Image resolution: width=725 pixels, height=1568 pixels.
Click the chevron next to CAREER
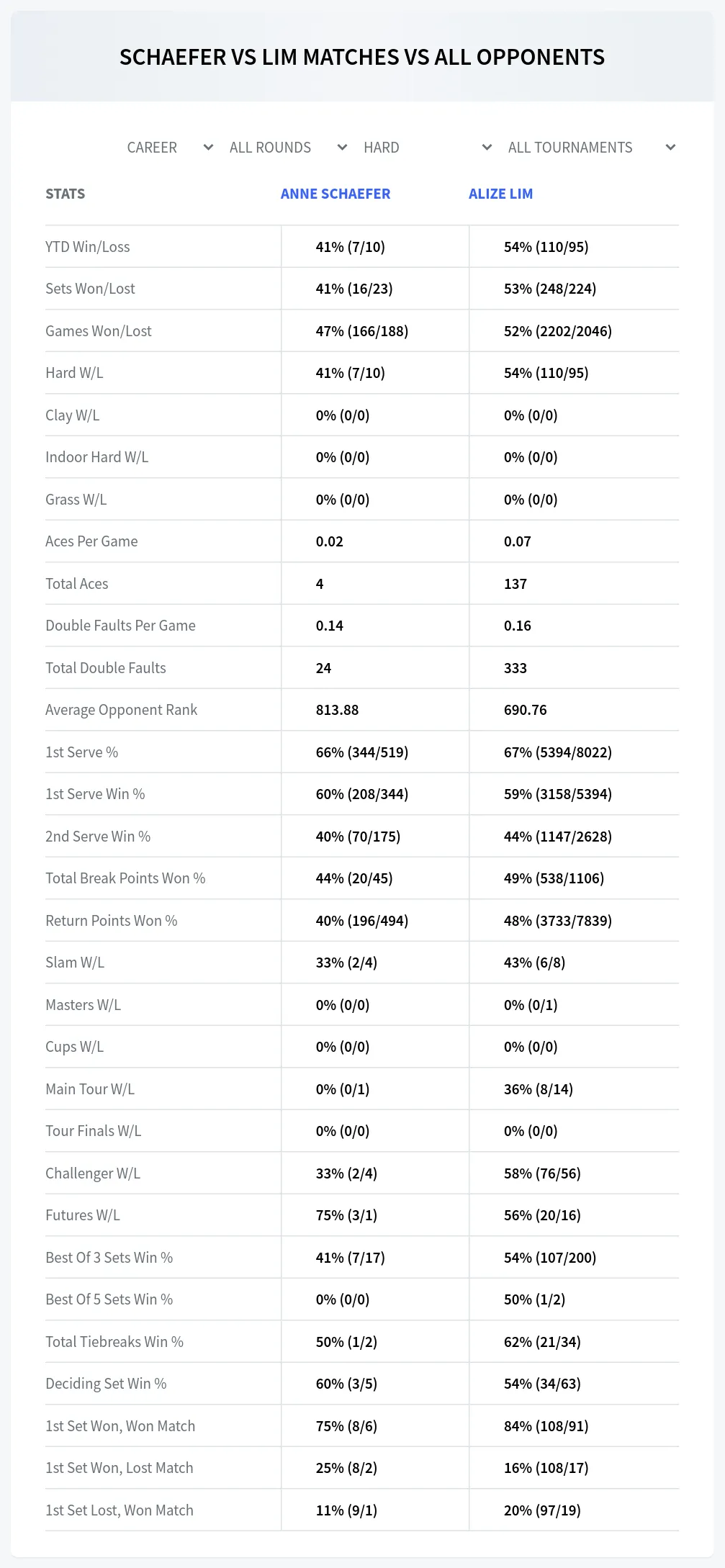pos(208,148)
